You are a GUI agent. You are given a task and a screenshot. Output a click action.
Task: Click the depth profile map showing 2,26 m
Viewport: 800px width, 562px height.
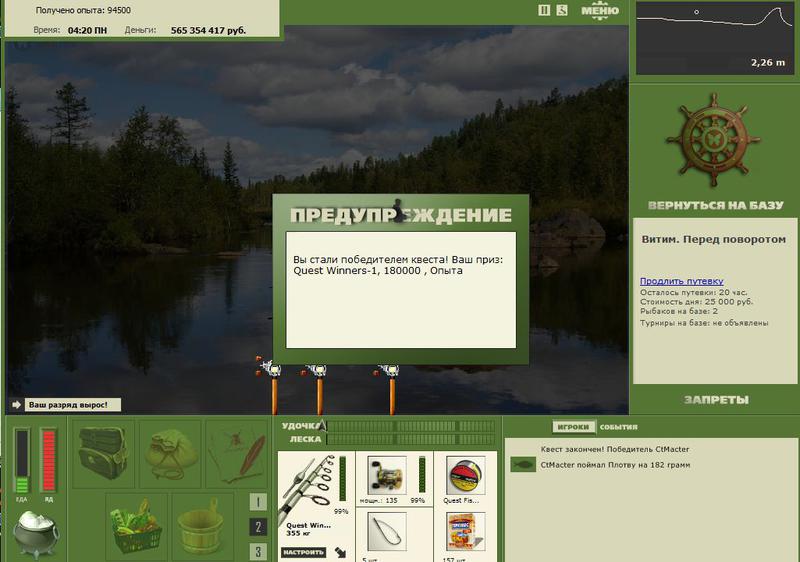715,38
